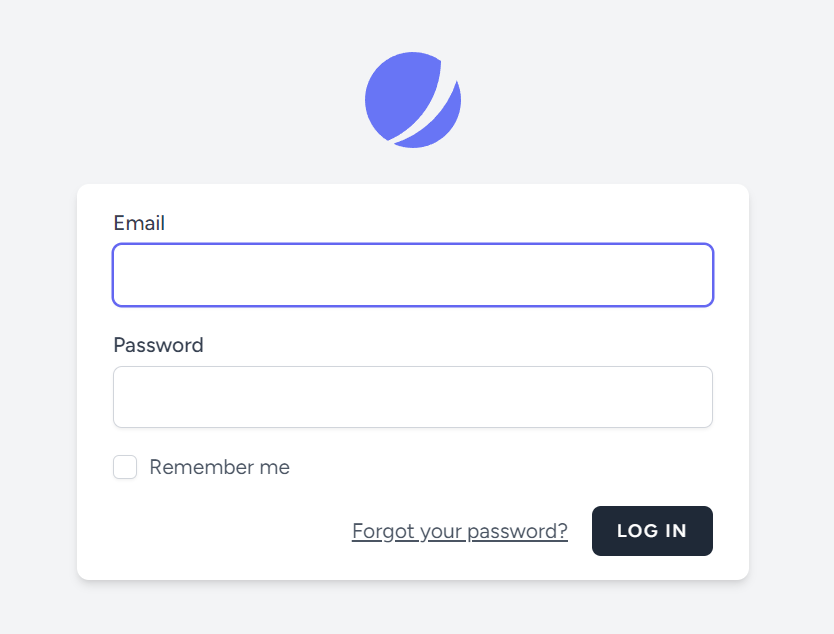The width and height of the screenshot is (834, 634).
Task: Activate the highlighted Email input
Action: point(413,275)
